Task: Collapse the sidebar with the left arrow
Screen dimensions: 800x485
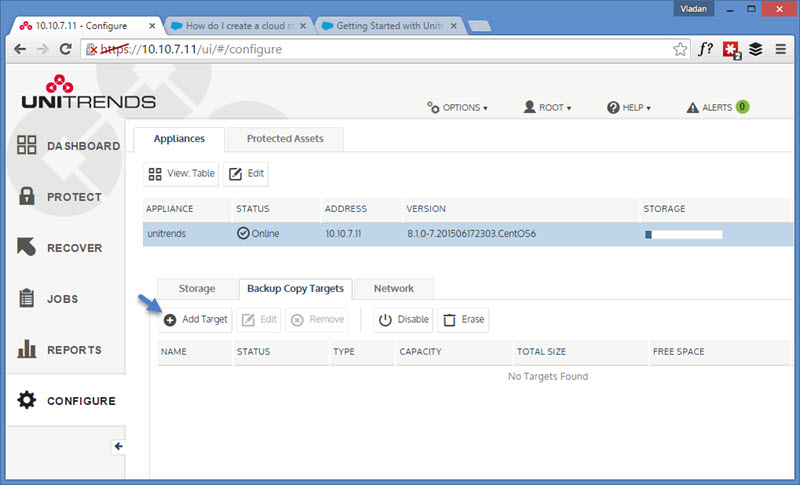Action: [118, 446]
